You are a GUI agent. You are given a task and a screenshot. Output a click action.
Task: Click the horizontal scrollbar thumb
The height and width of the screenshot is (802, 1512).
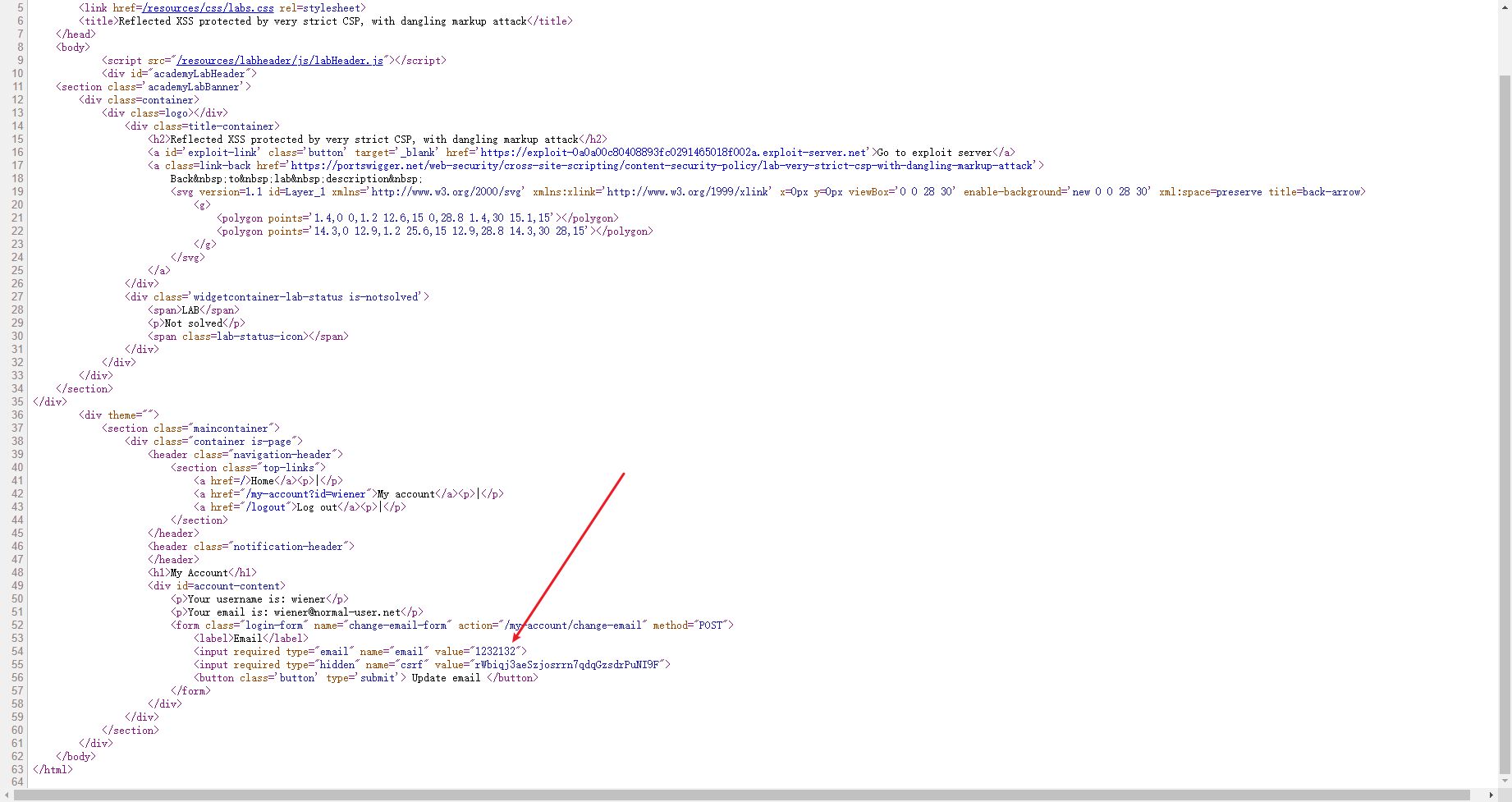(x=743, y=795)
